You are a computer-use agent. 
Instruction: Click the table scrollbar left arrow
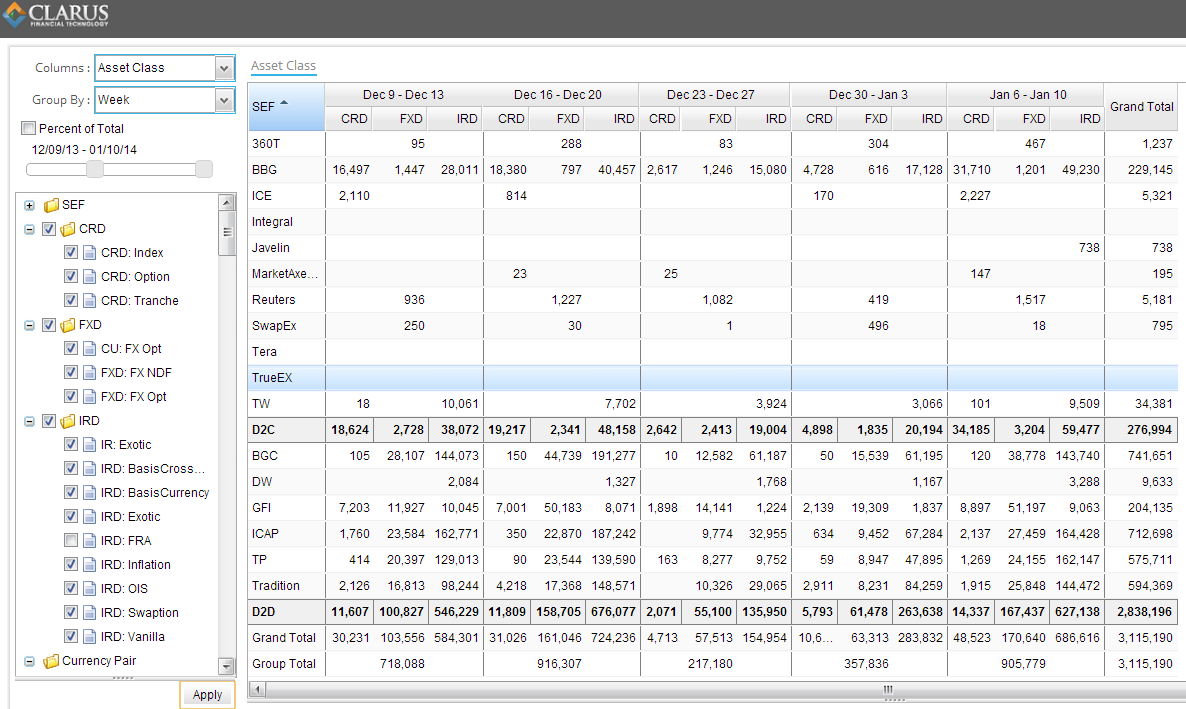[256, 689]
